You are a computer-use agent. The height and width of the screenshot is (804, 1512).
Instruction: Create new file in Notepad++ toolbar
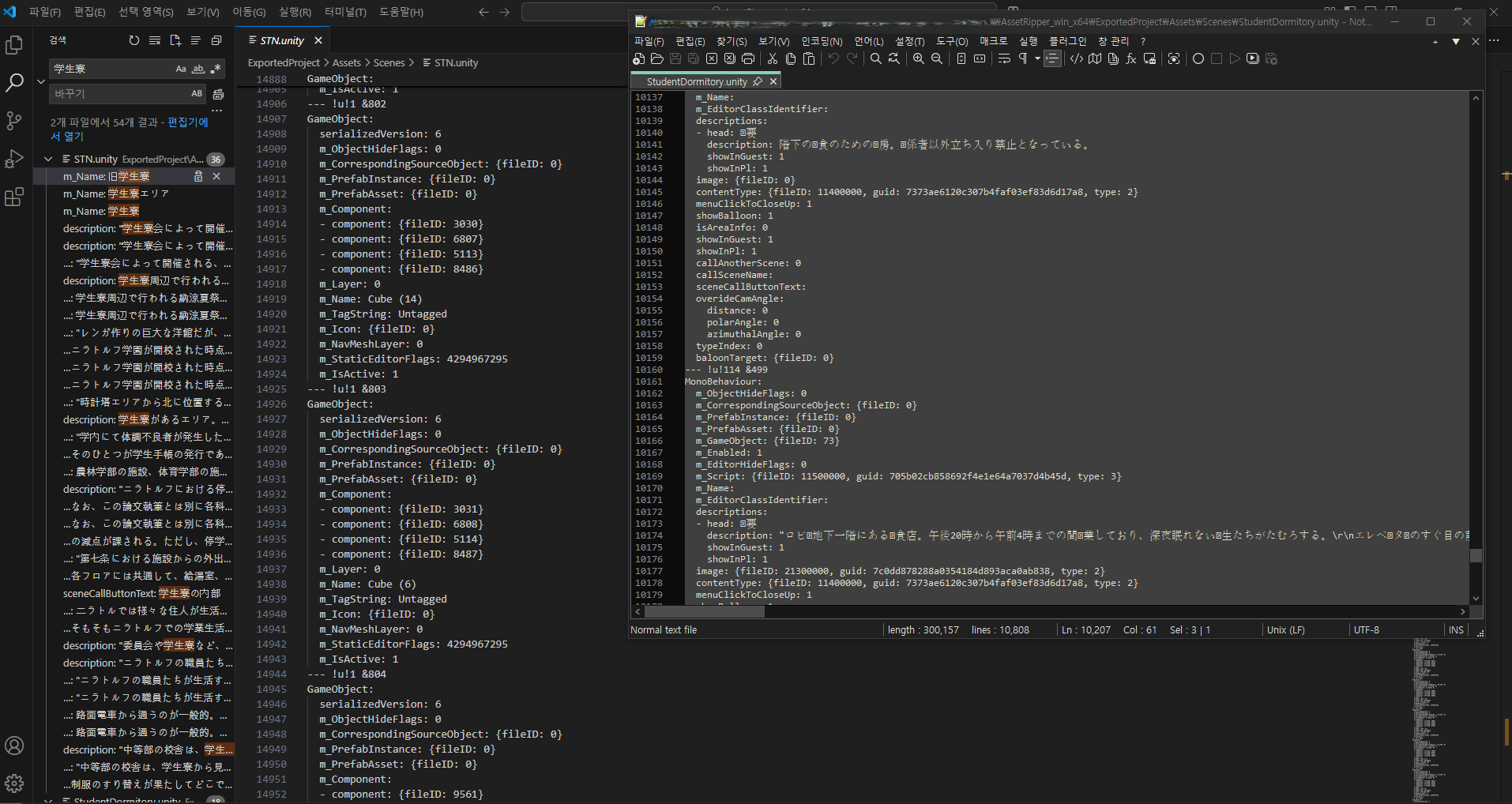click(639, 58)
